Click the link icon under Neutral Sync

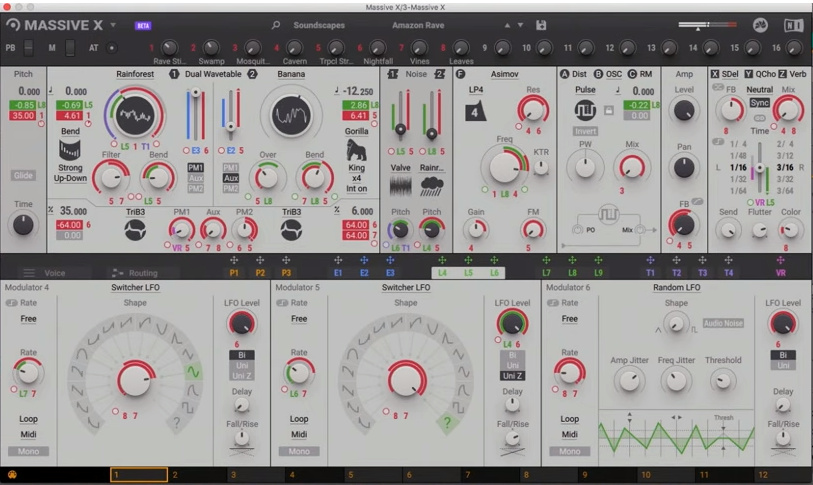coord(760,118)
